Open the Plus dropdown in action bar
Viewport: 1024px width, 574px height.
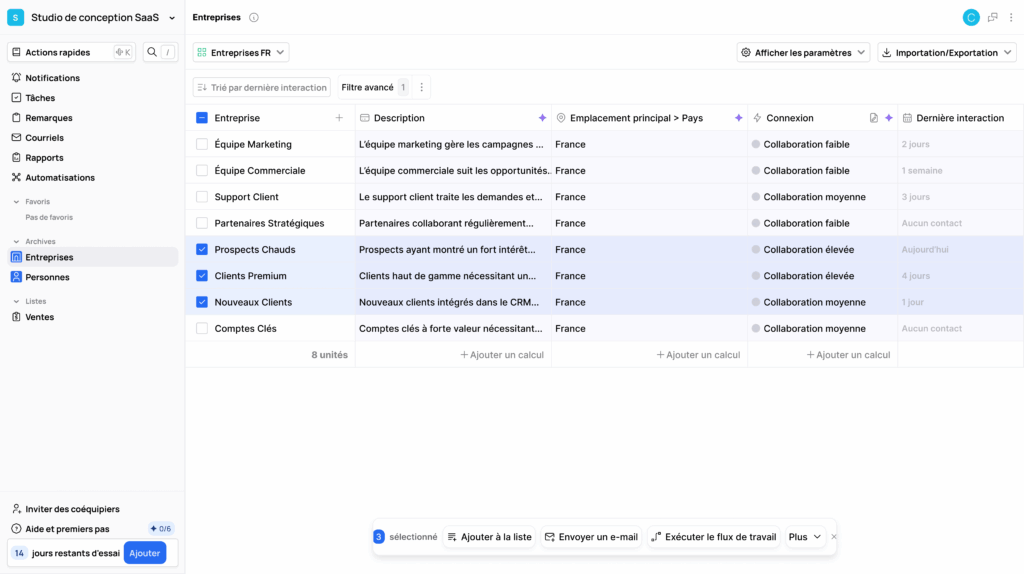[804, 537]
